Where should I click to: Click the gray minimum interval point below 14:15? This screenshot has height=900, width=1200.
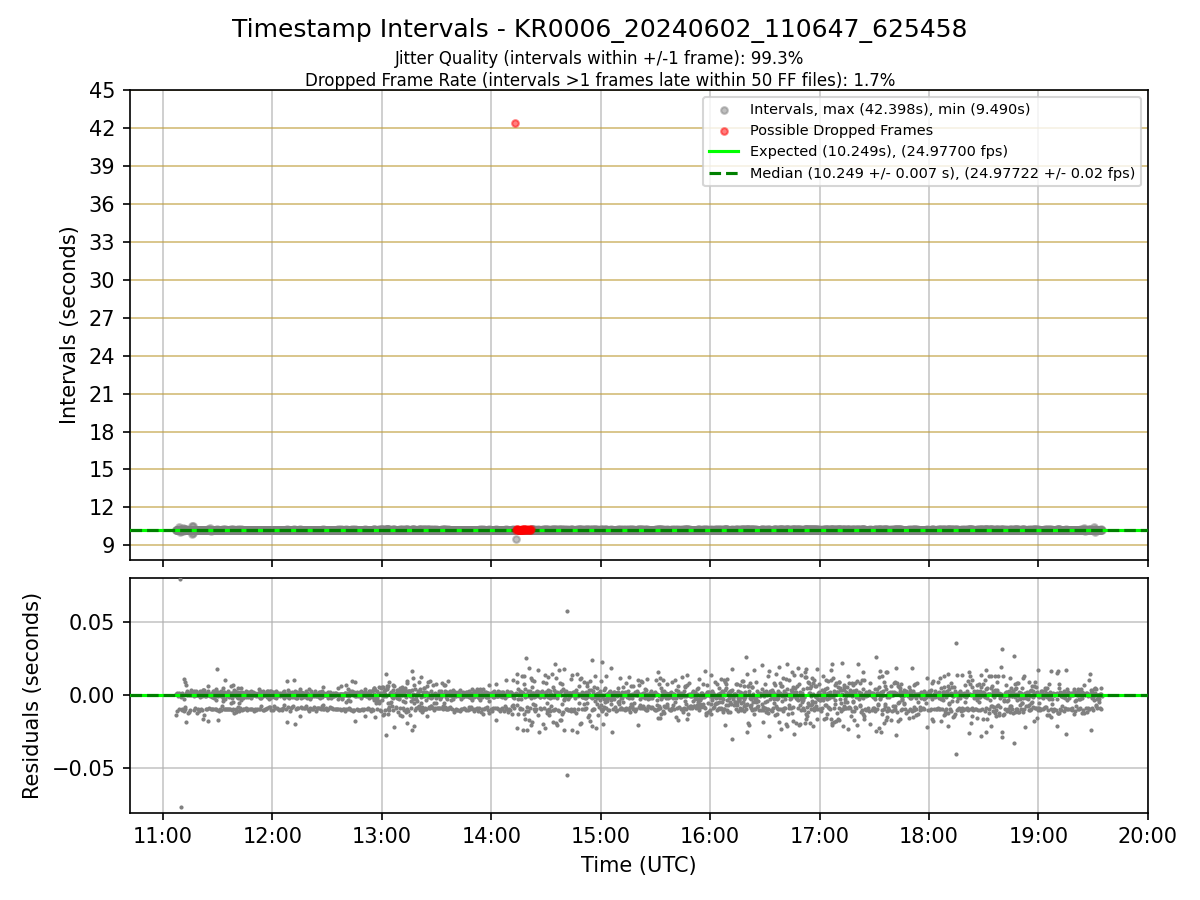pyautogui.click(x=516, y=539)
